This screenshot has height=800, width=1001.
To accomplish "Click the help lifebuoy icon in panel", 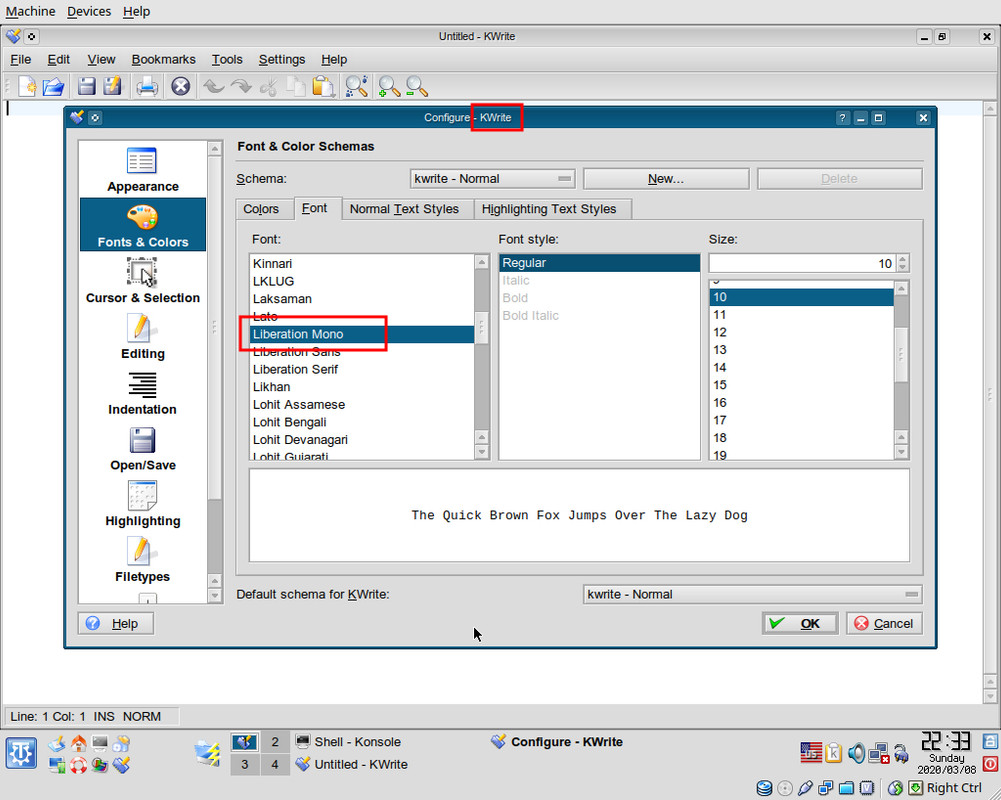I will [x=79, y=764].
